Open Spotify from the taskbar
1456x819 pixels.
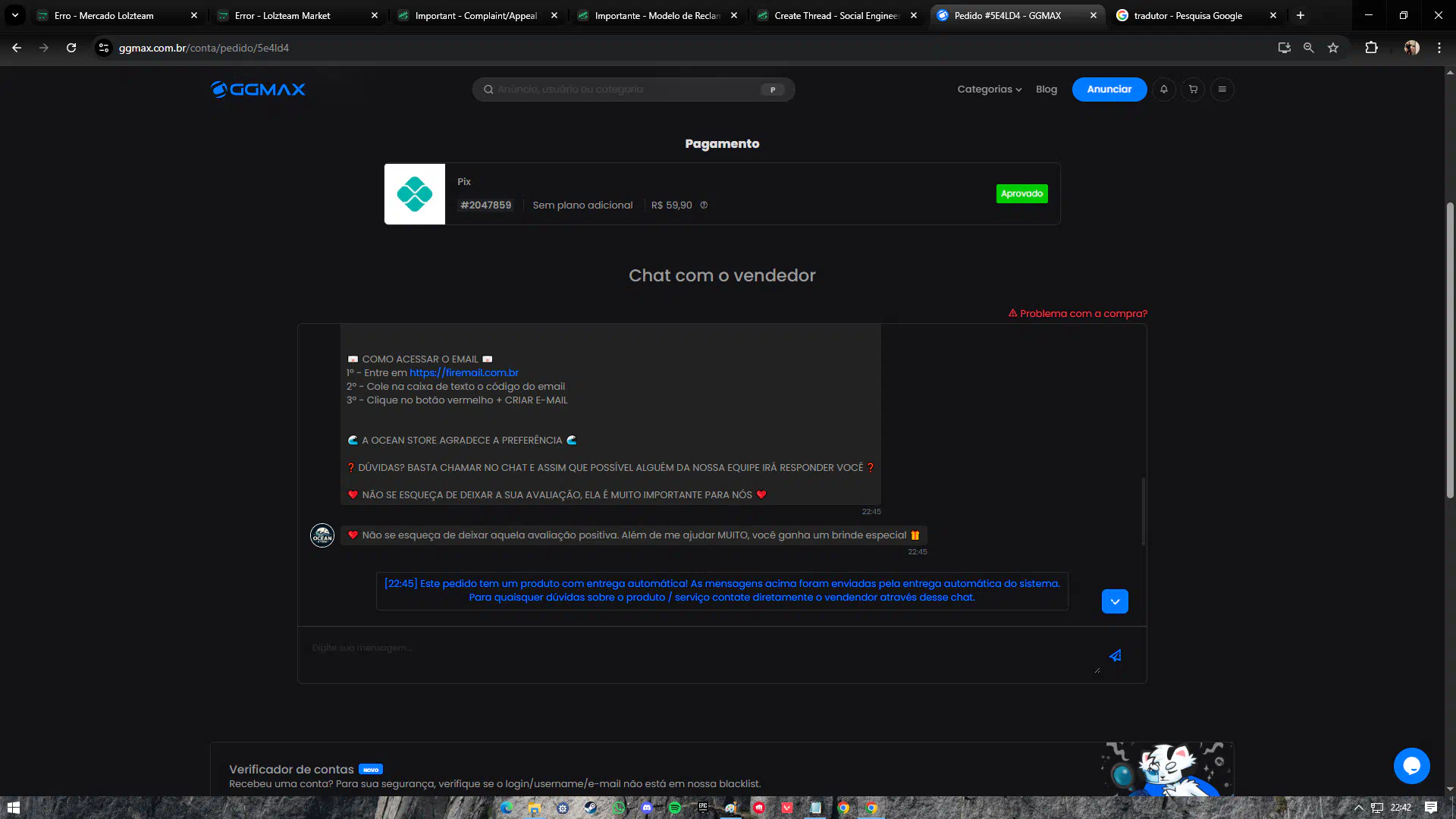(674, 808)
